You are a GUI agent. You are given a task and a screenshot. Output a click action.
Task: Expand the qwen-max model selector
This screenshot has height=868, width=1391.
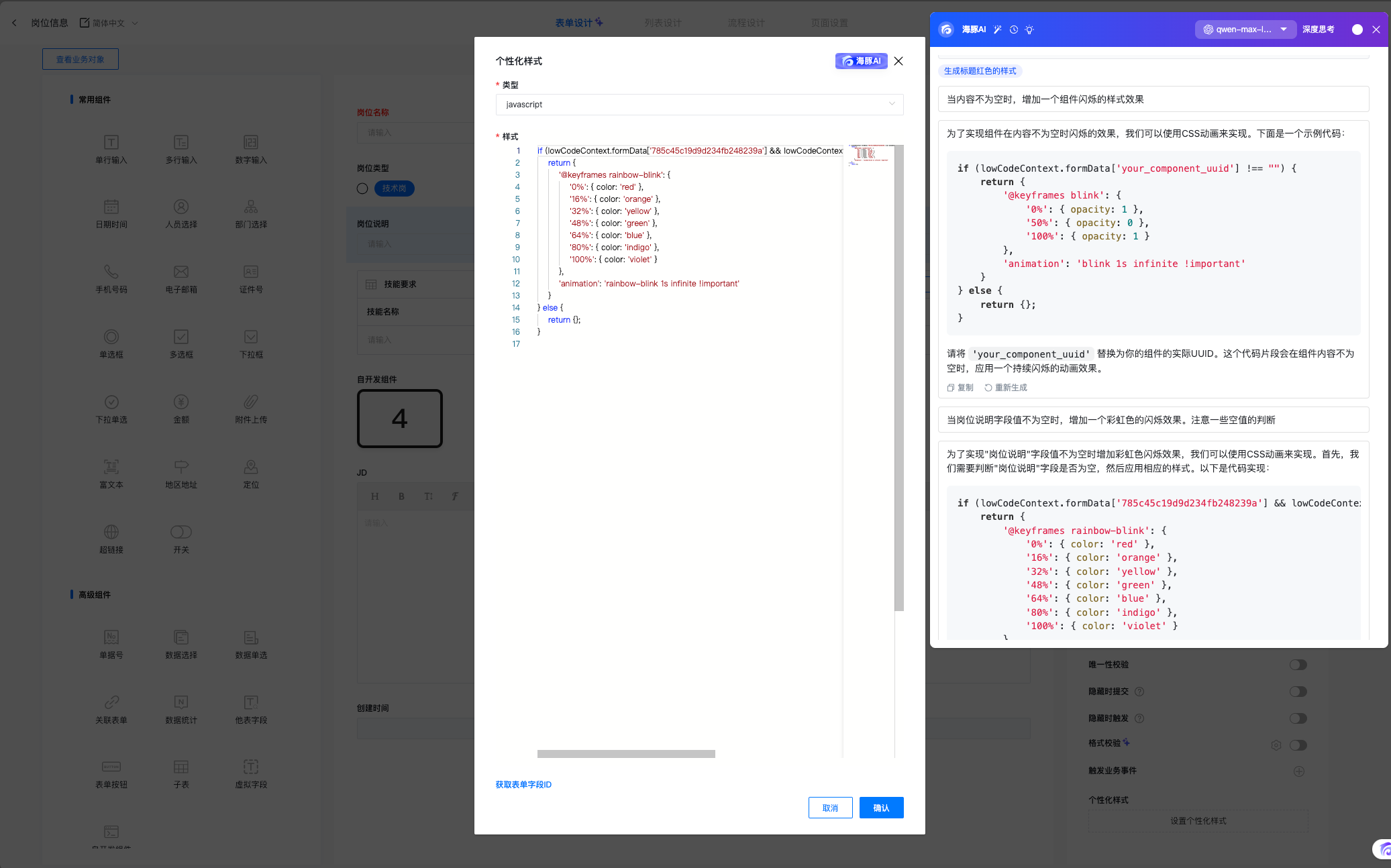pos(1245,30)
